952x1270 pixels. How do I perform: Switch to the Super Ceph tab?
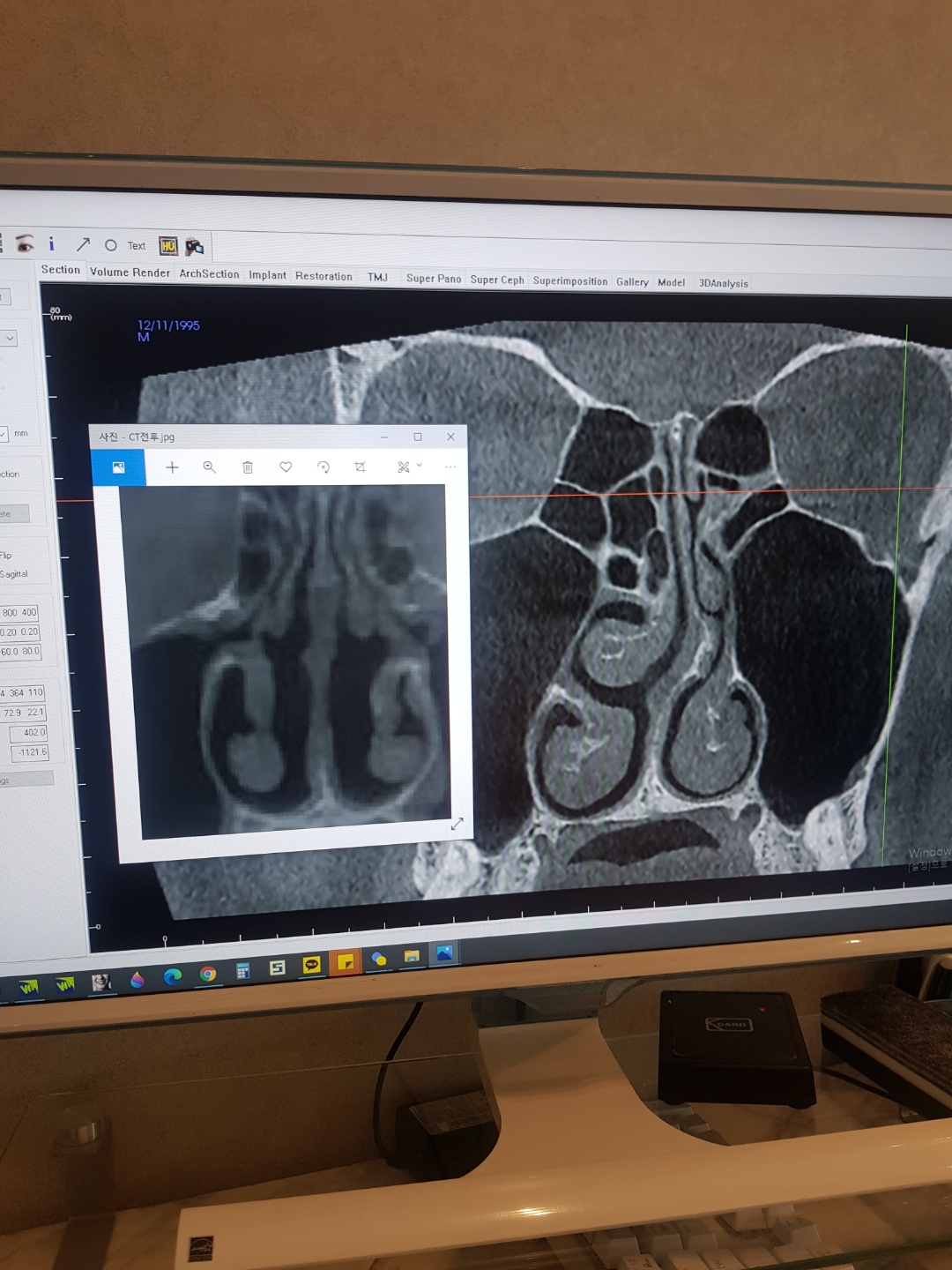(497, 280)
